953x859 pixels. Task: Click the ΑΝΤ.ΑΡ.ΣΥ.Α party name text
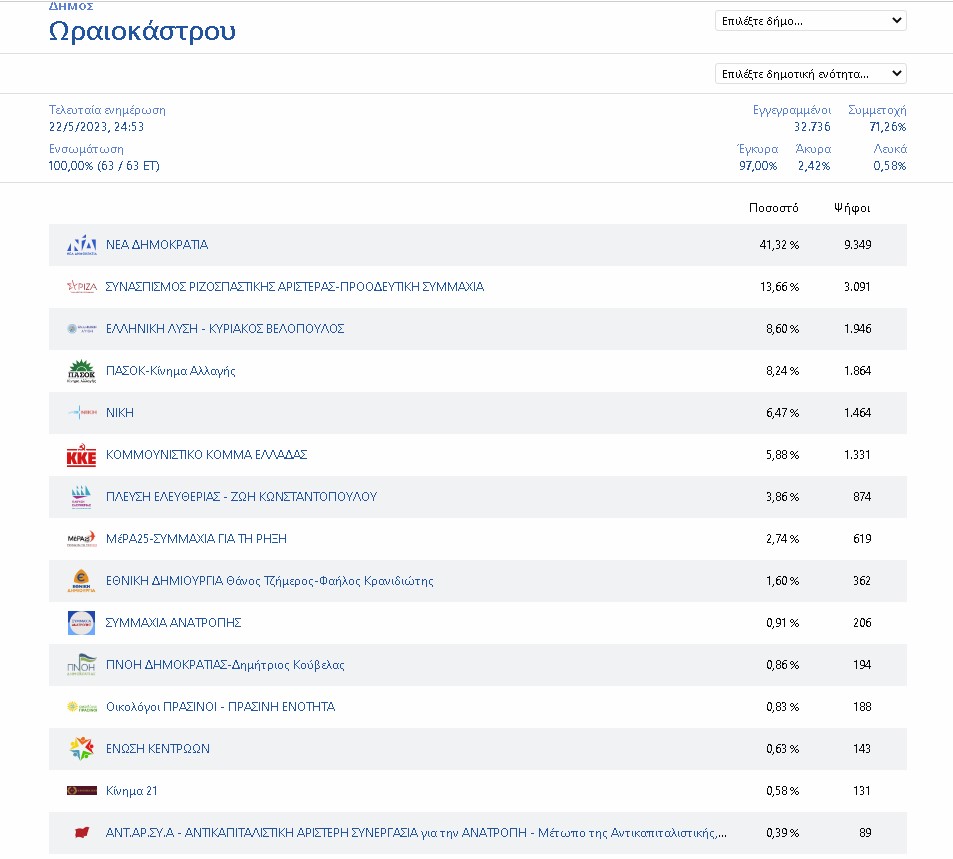[416, 833]
